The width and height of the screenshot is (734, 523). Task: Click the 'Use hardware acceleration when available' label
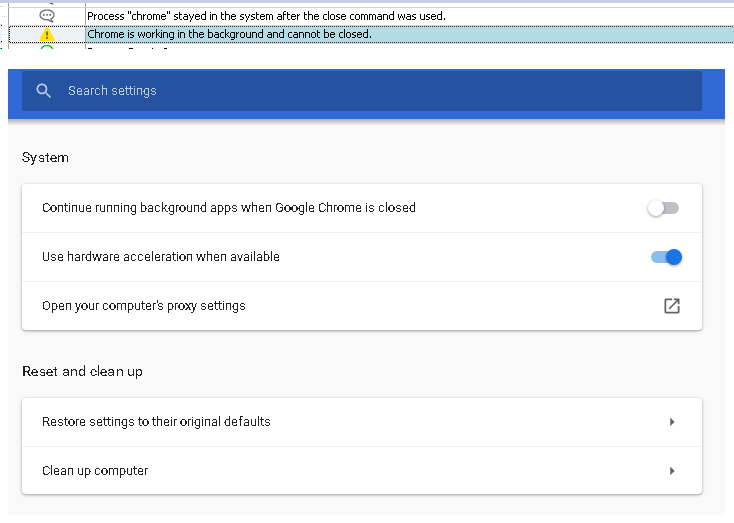[161, 257]
